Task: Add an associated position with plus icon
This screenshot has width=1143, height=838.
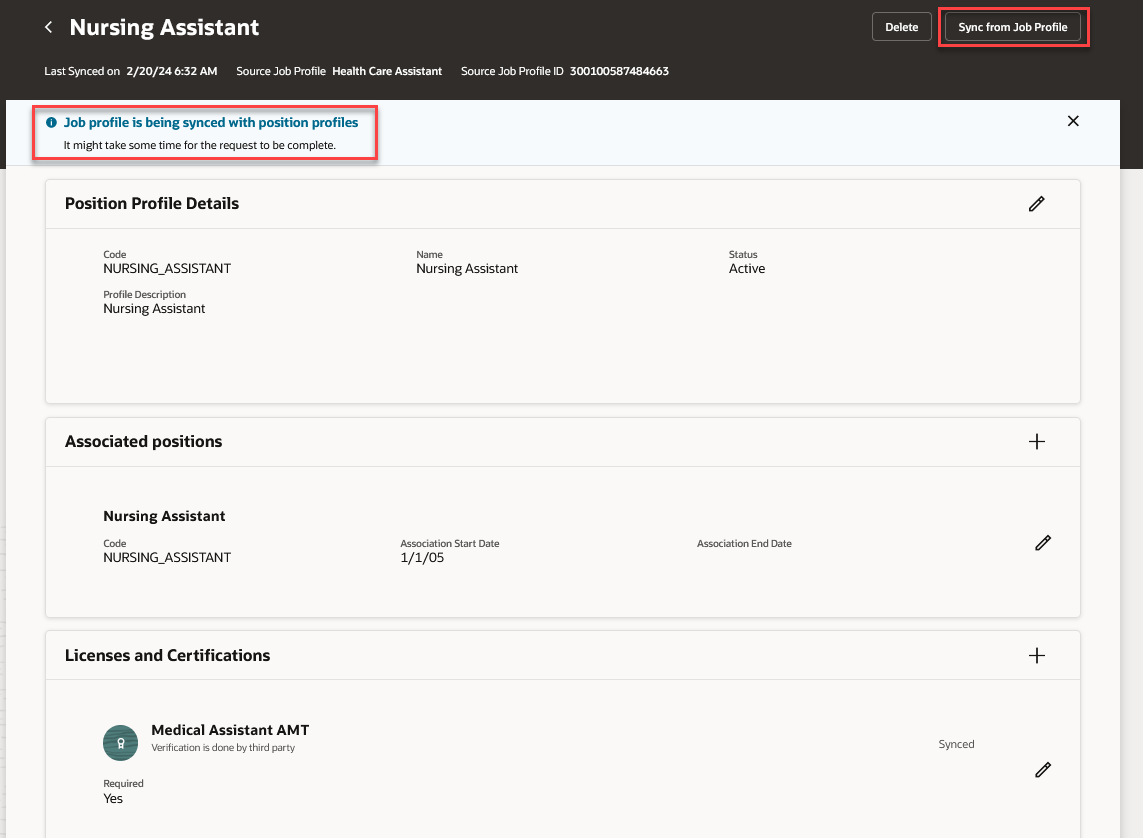Action: tap(1037, 442)
